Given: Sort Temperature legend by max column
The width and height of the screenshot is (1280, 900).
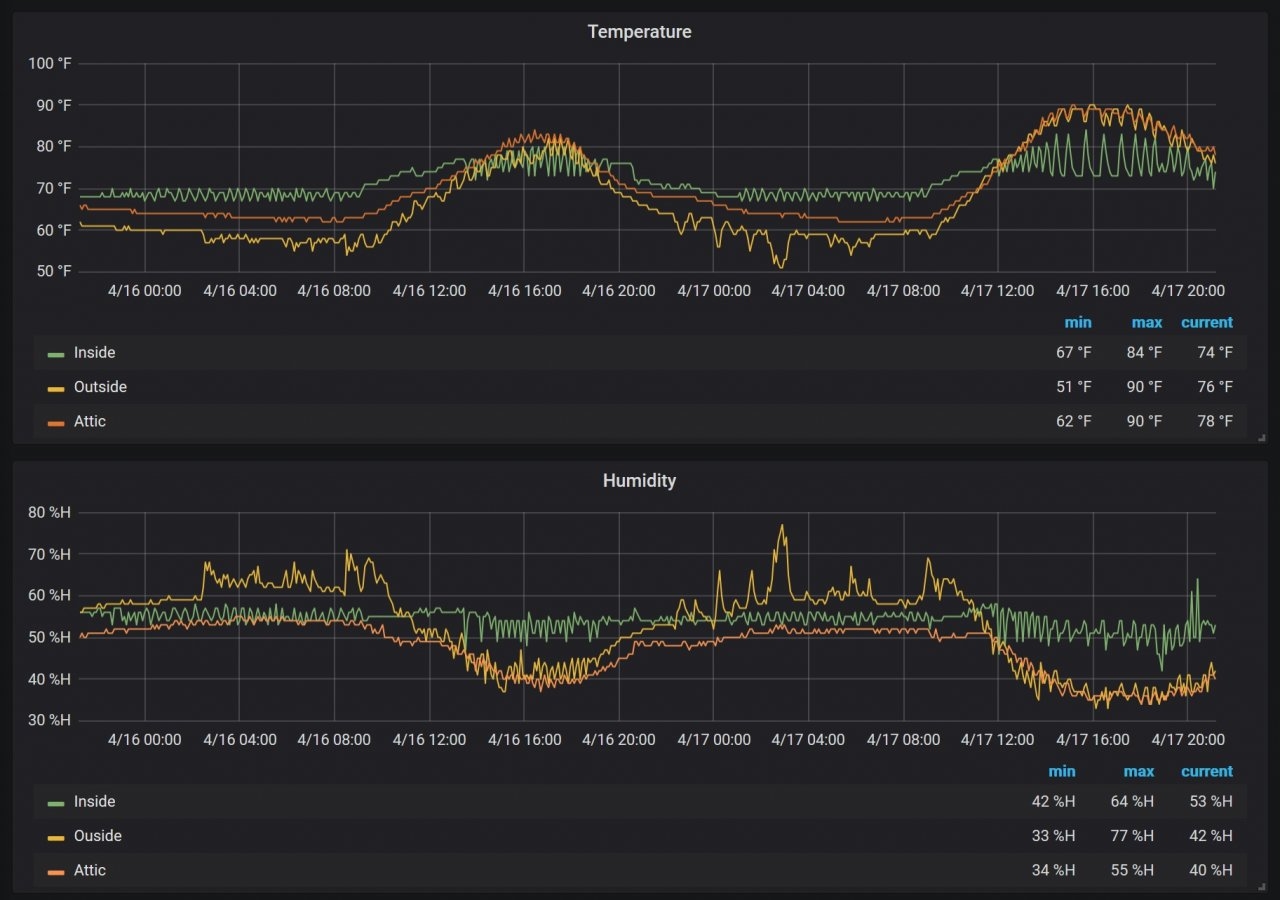Looking at the screenshot, I should [x=1147, y=322].
